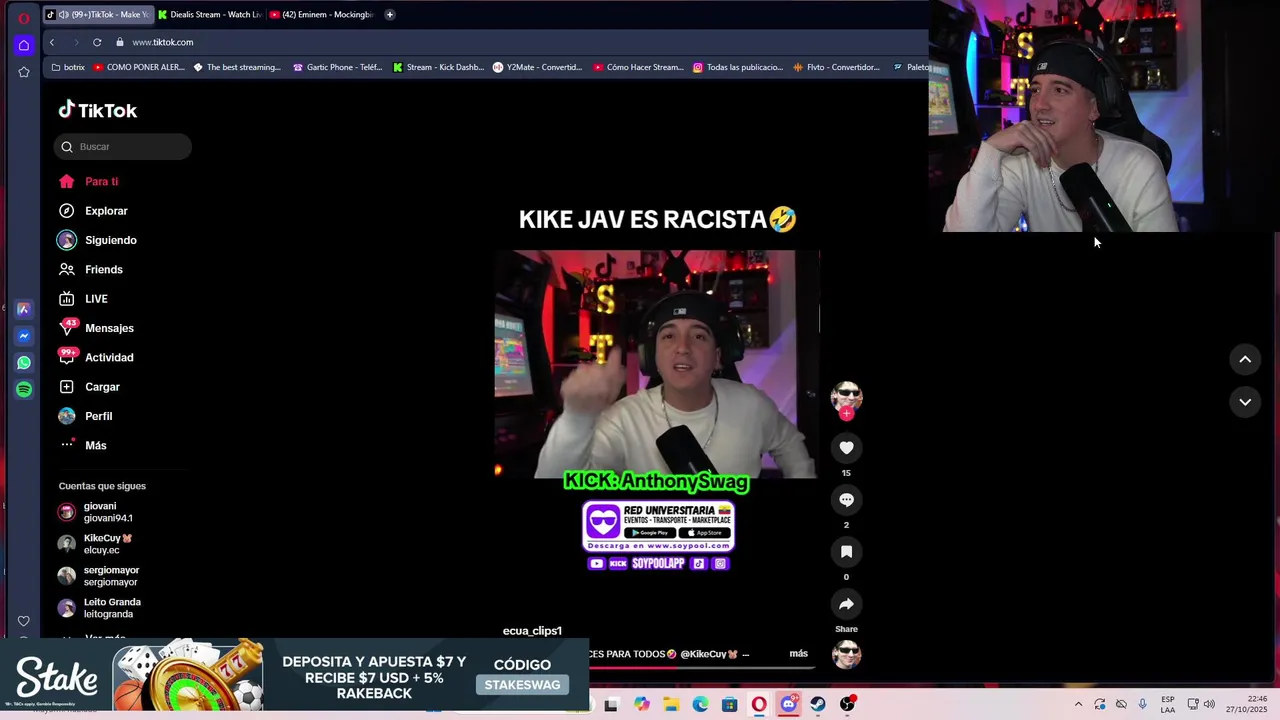Go to the Siguiendo feed
The image size is (1280, 720).
point(97,240)
